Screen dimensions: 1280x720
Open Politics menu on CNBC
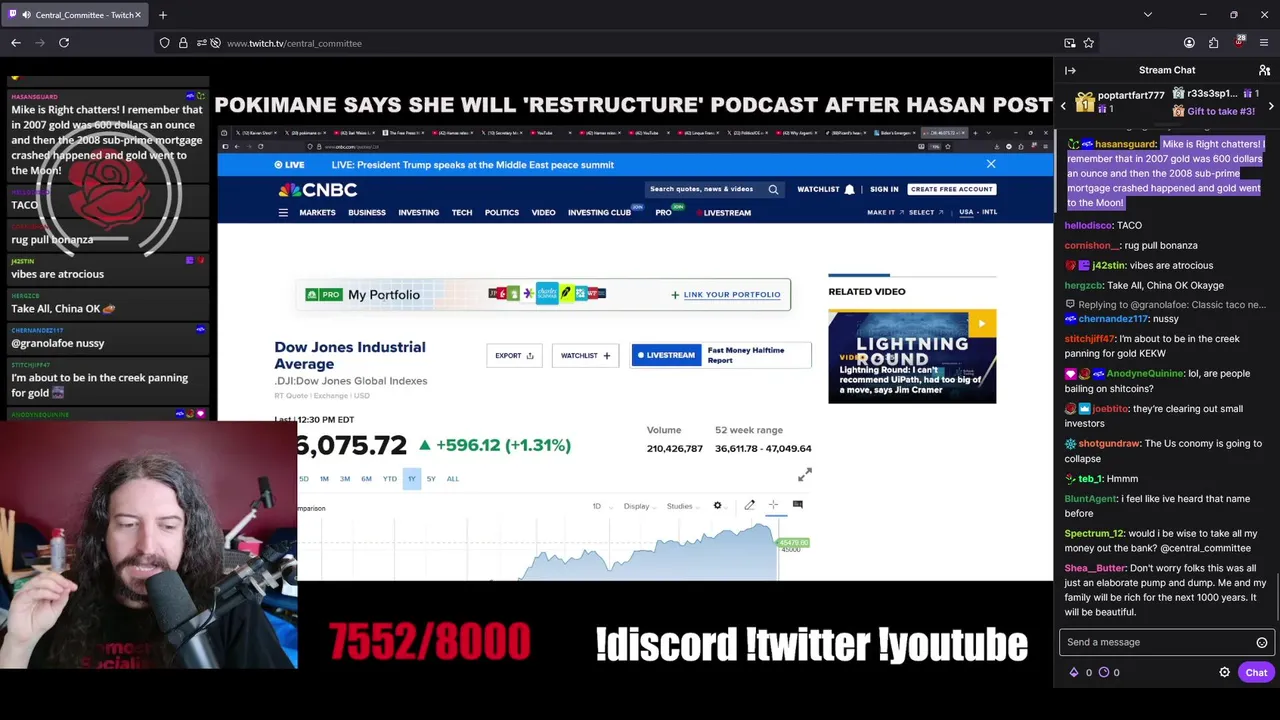click(x=502, y=213)
